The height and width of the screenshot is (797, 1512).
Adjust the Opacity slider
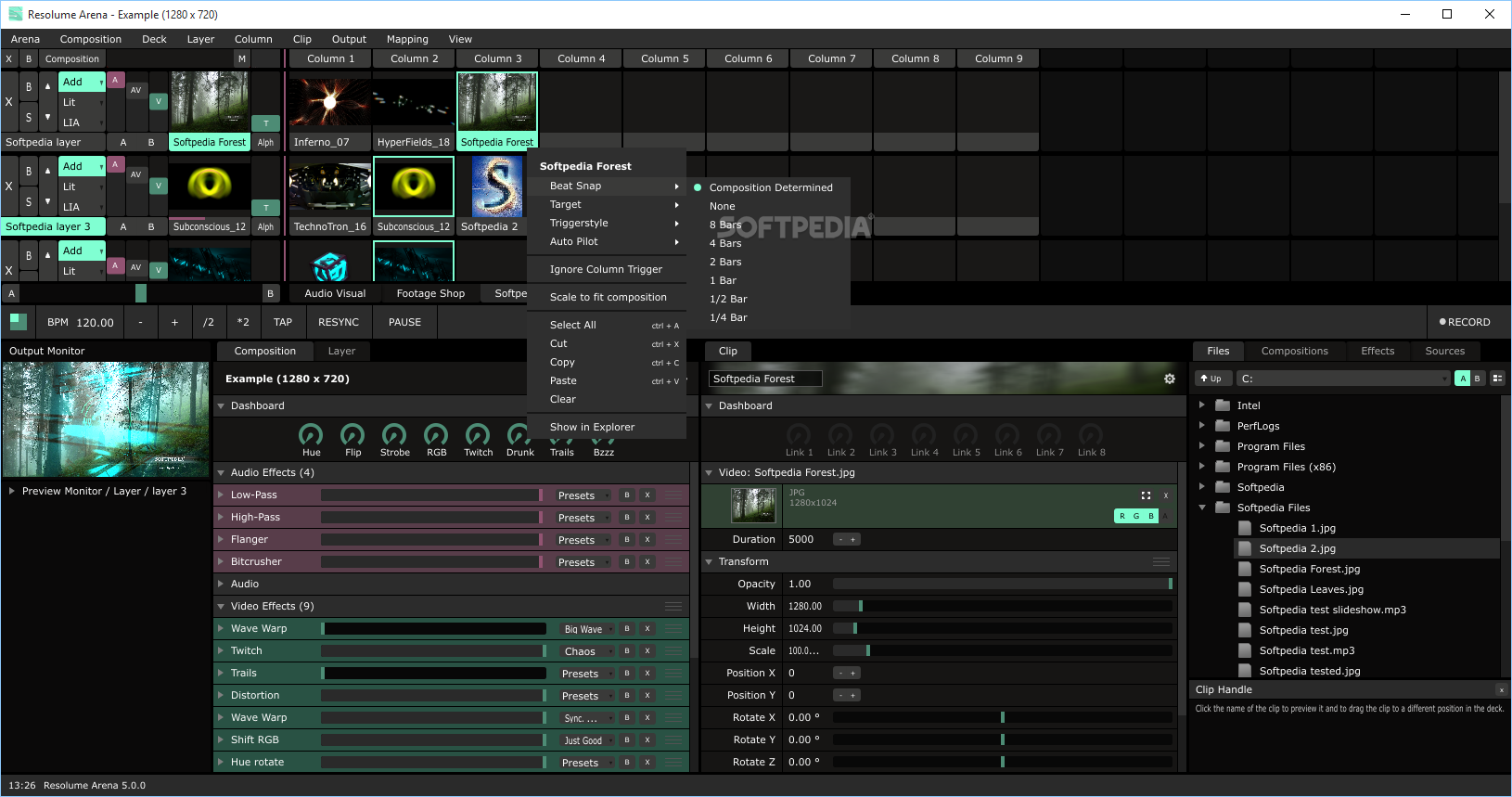(x=1003, y=584)
